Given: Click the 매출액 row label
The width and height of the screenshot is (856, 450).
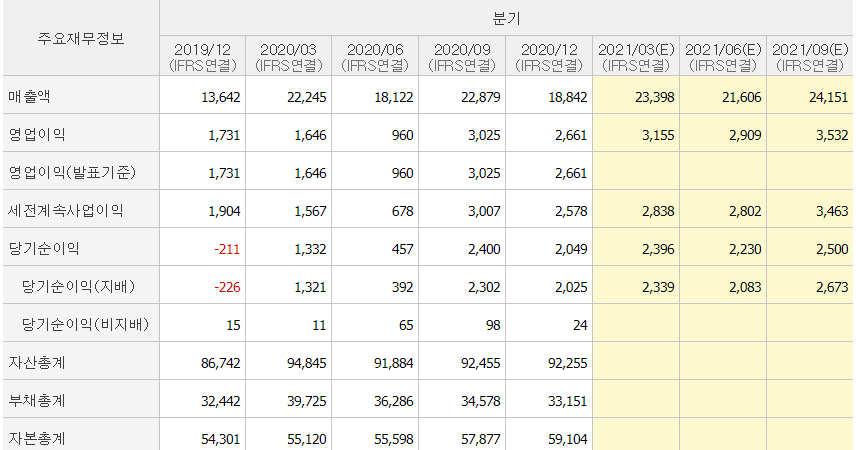Looking at the screenshot, I should pos(29,97).
